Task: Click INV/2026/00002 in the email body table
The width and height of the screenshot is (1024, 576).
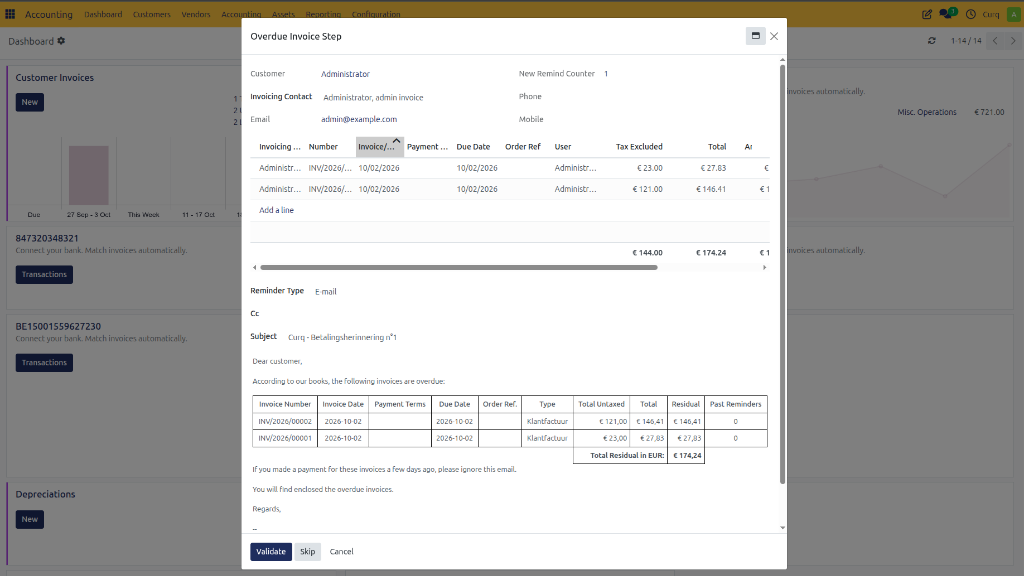Action: click(x=285, y=422)
